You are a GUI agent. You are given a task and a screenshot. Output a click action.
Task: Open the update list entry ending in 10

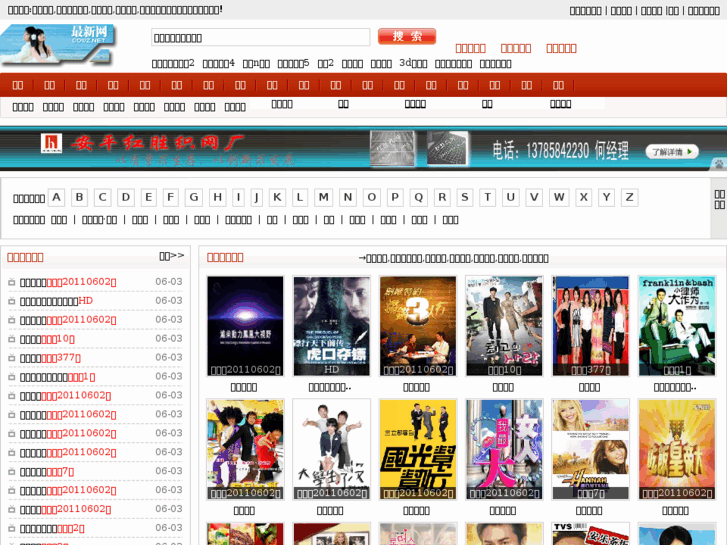pyautogui.click(x=47, y=339)
